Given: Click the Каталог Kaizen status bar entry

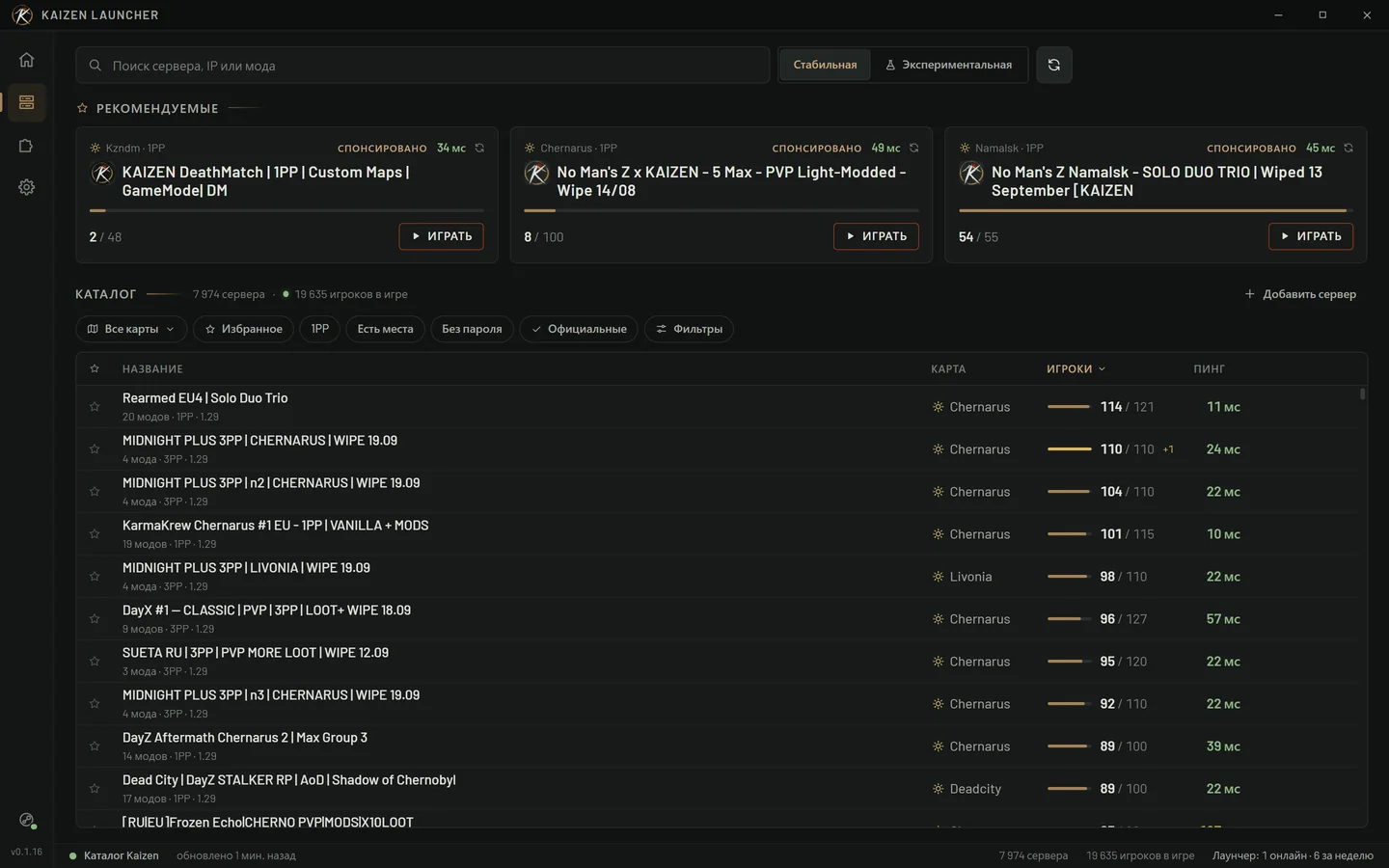Looking at the screenshot, I should [114, 855].
